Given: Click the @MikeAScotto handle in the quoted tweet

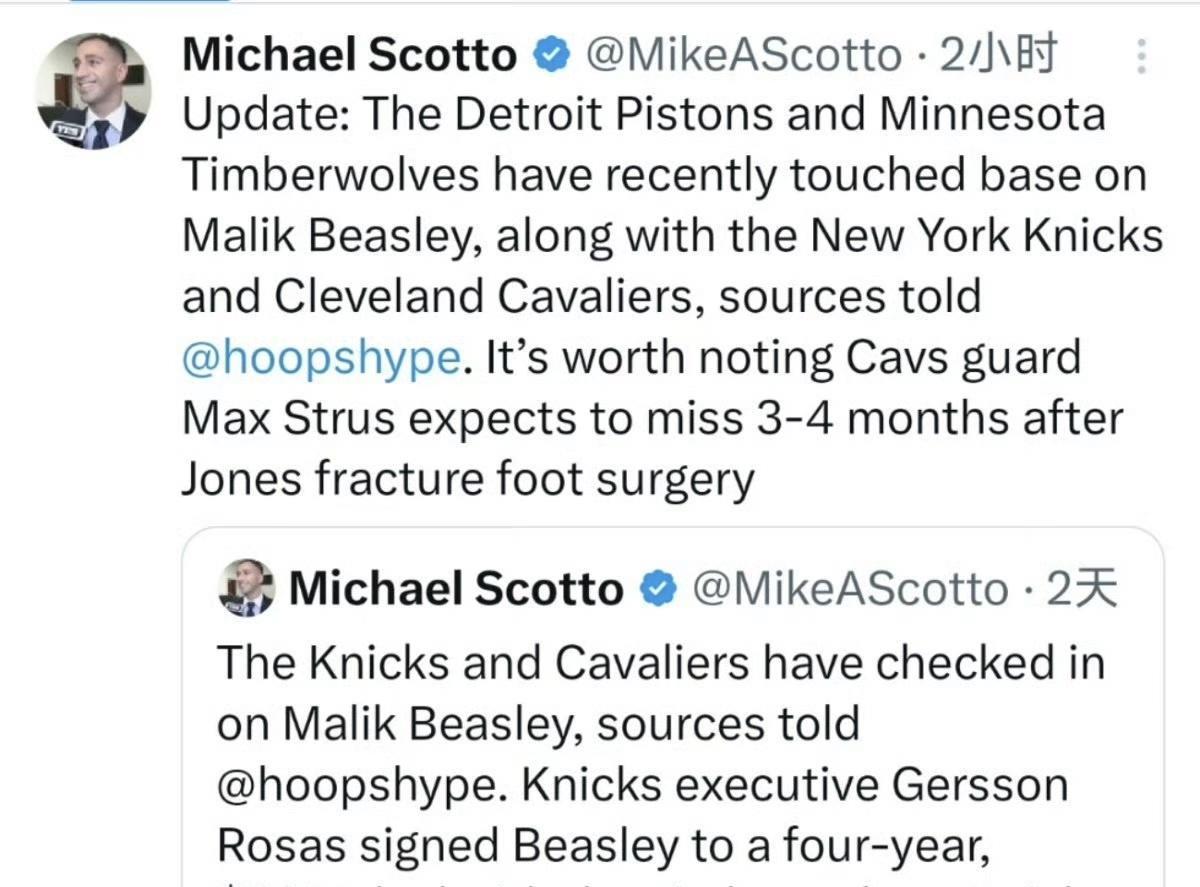Looking at the screenshot, I should pos(849,590).
